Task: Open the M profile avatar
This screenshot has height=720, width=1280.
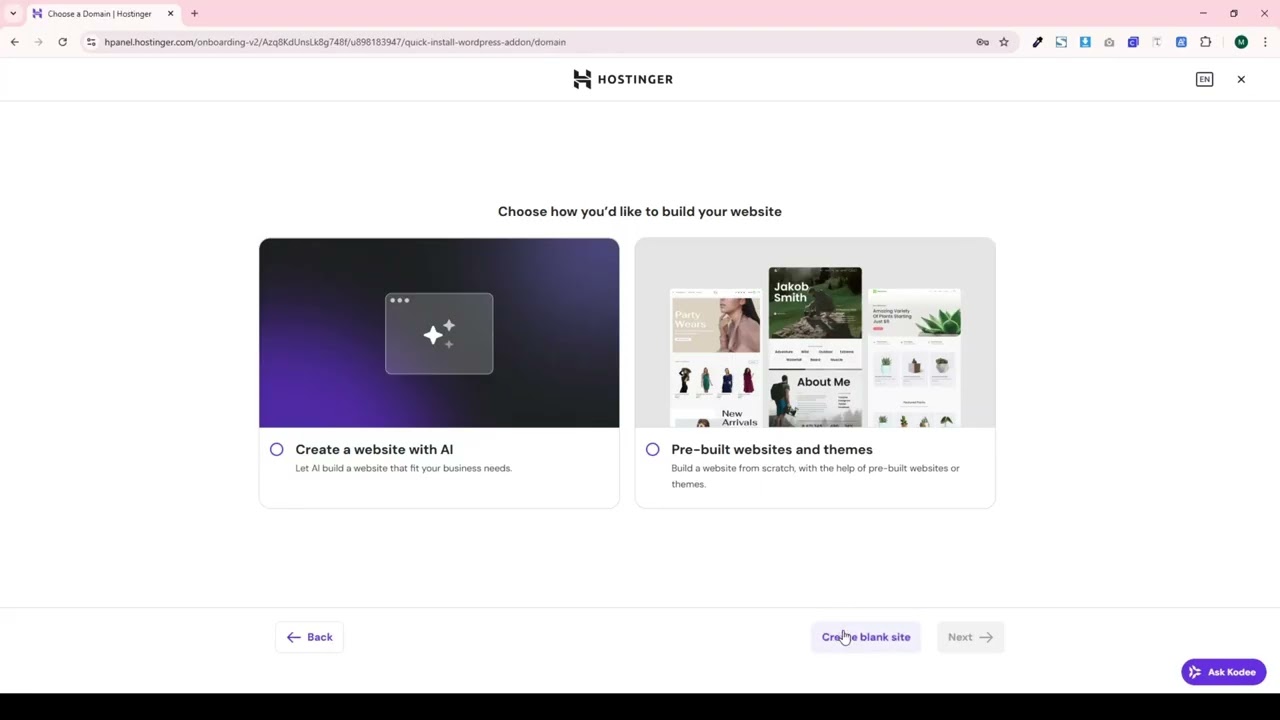Action: [x=1241, y=42]
